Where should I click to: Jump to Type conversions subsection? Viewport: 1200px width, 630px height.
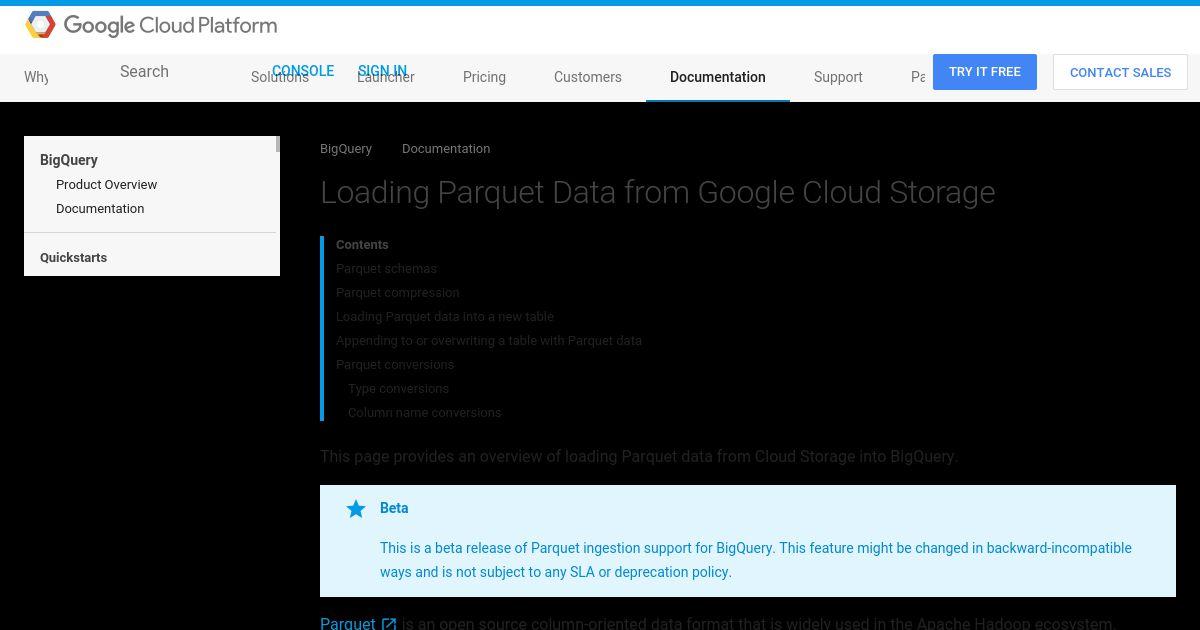398,388
